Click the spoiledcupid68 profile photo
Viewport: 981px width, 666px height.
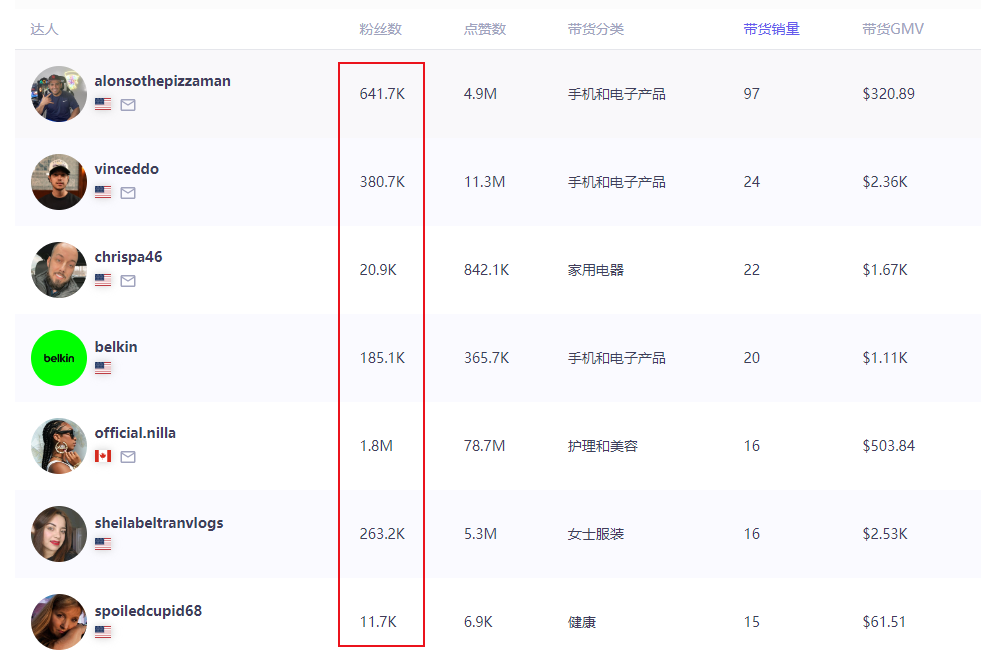[x=59, y=622]
